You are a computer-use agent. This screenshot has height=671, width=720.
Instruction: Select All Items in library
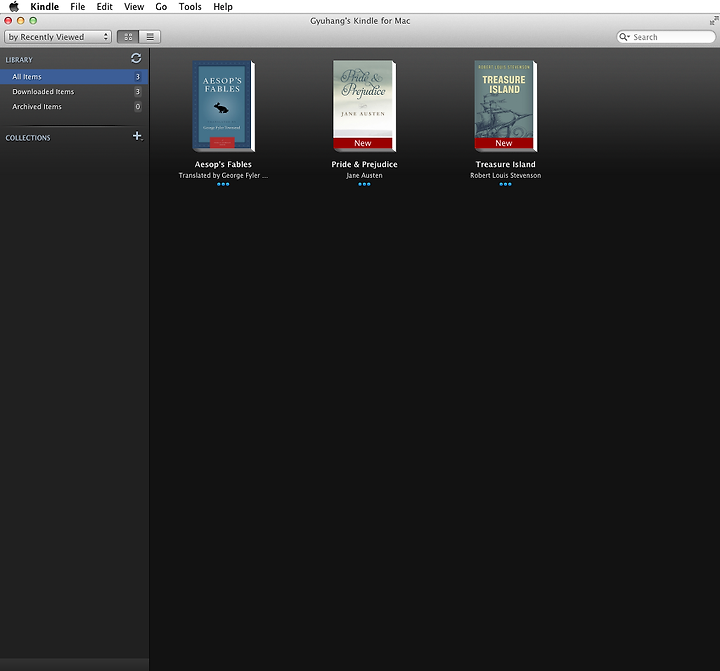click(x=74, y=77)
